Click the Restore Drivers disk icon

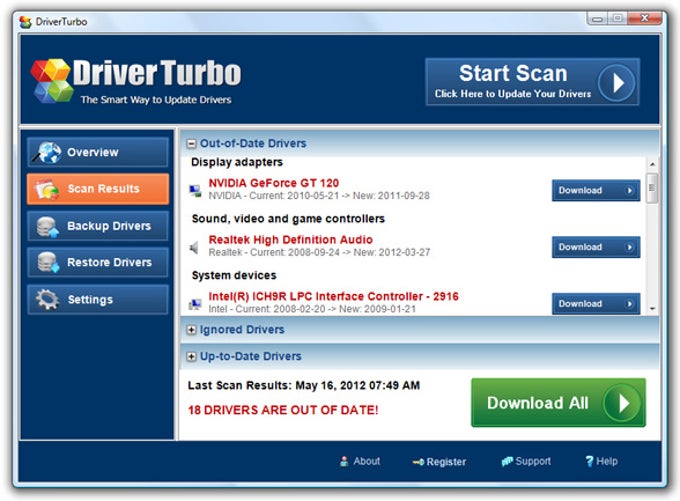pyautogui.click(x=47, y=262)
